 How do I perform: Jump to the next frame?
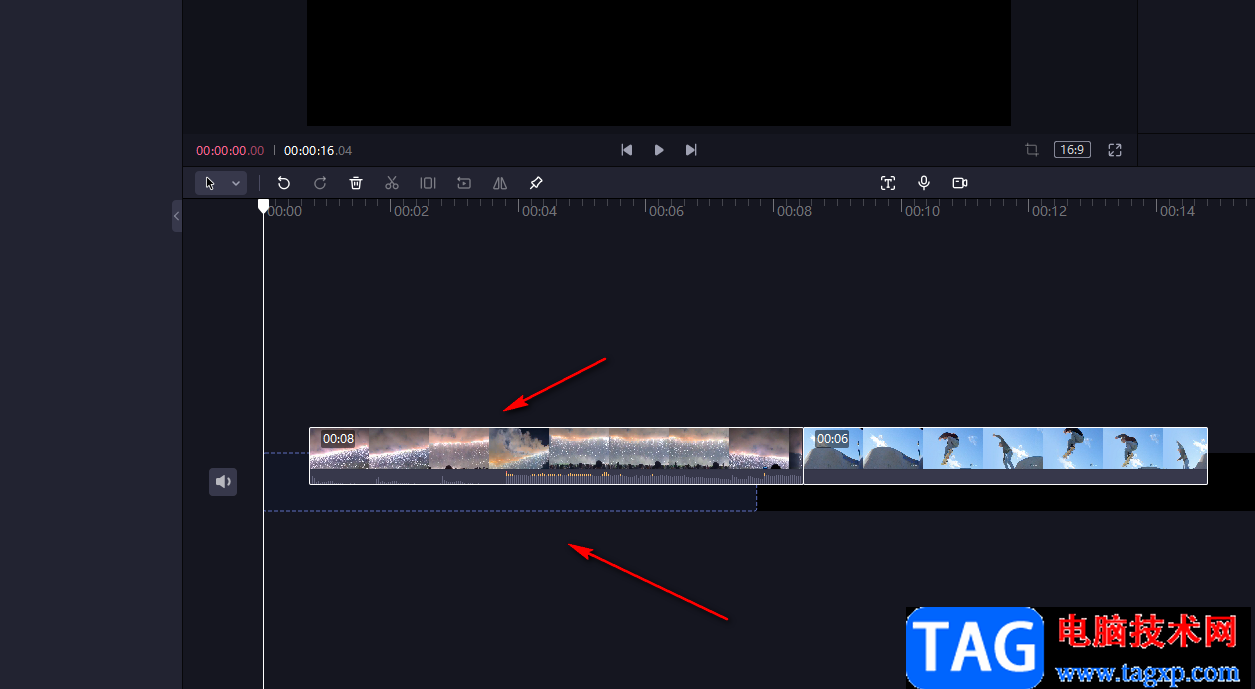point(691,150)
